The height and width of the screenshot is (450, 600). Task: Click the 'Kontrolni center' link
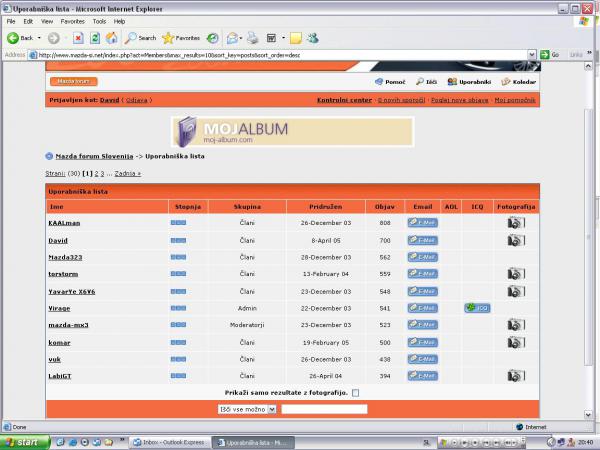pos(344,100)
